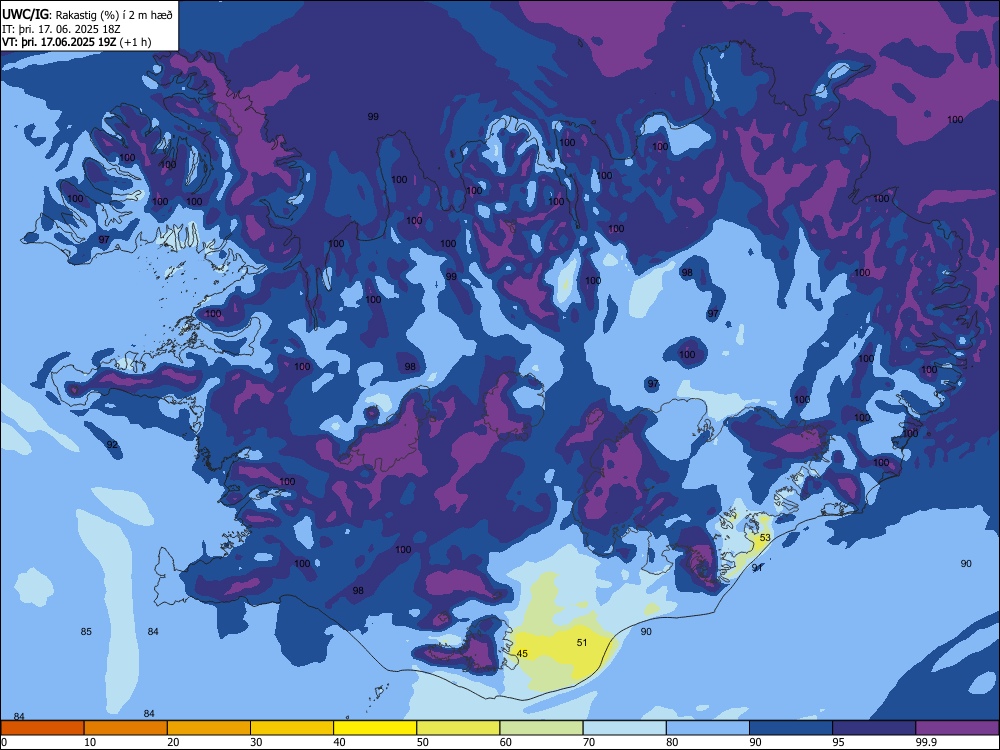Click the '53' humidity value near southeast coast

(765, 538)
